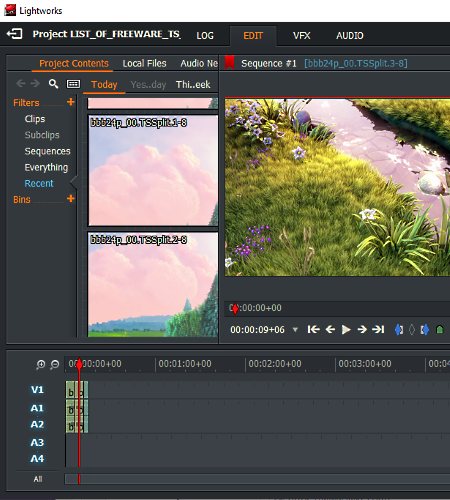This screenshot has height=500, width=450.
Task: Switch to the VFX tab
Action: click(x=301, y=36)
